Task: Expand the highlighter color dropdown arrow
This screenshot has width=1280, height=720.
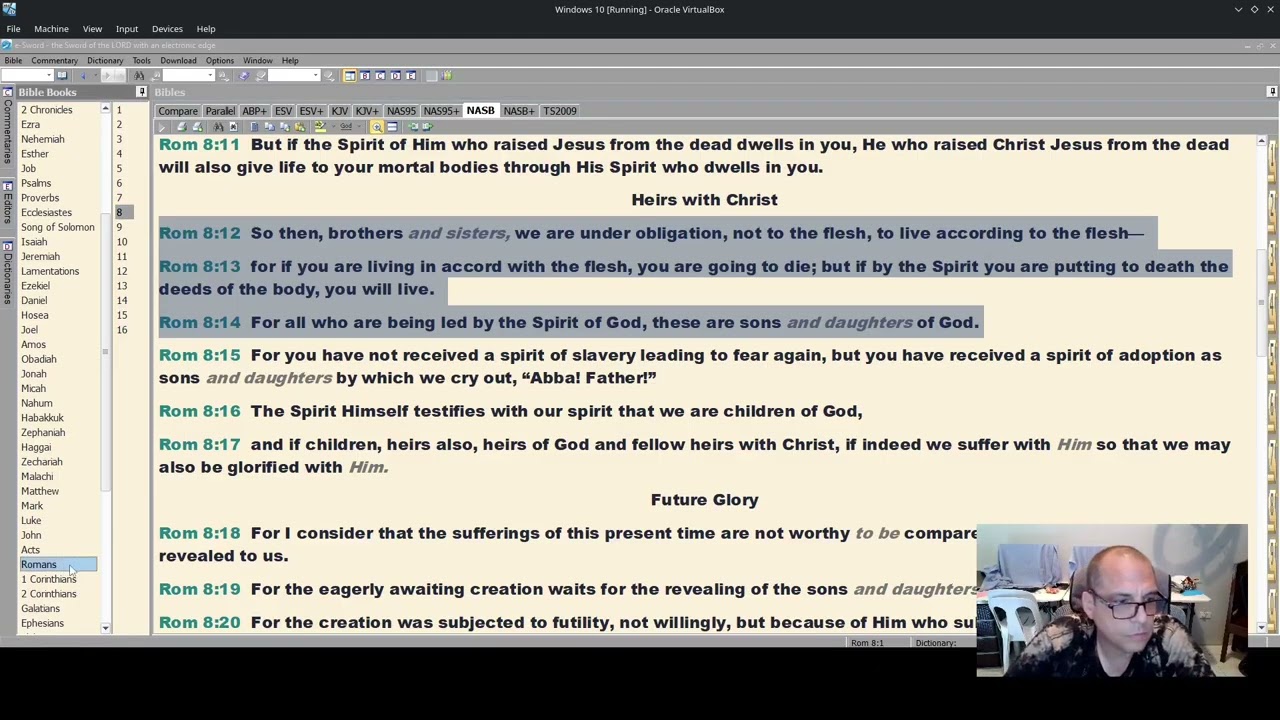Action: (333, 127)
